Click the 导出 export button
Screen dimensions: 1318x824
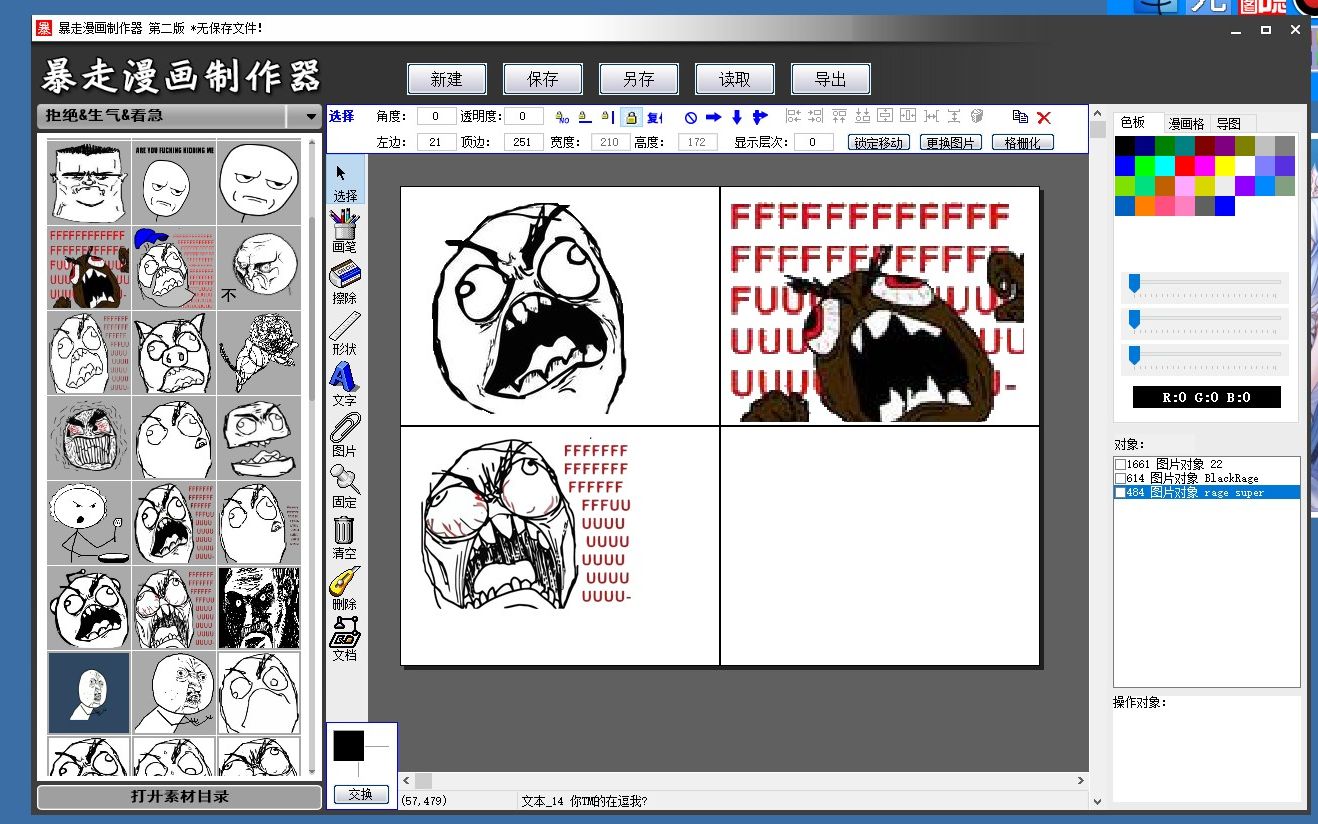pyautogui.click(x=831, y=79)
